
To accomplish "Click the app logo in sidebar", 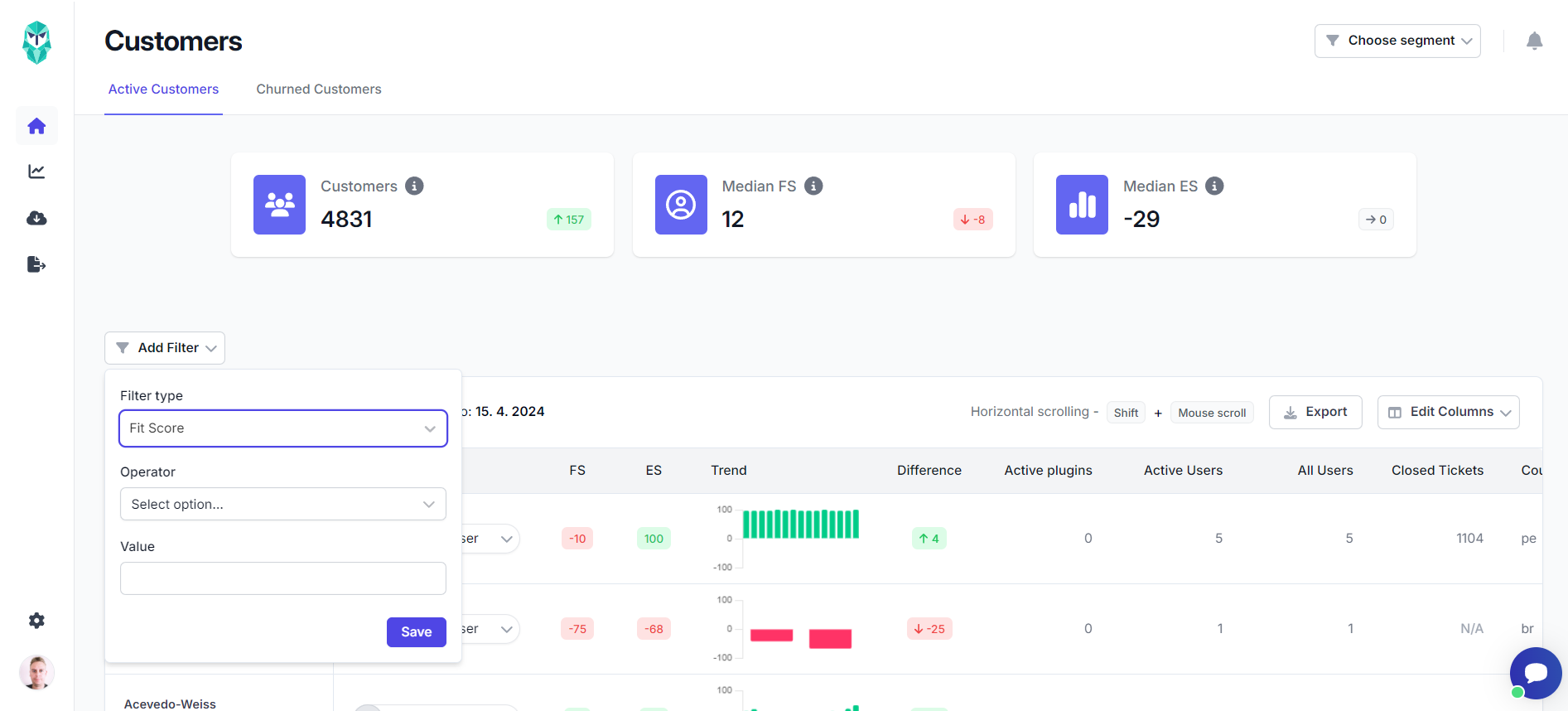I will click(36, 42).
